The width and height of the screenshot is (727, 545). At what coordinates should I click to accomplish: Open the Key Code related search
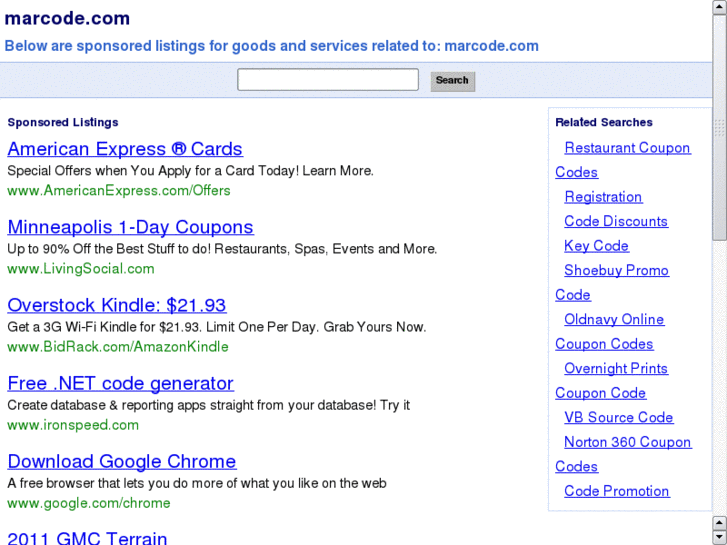596,246
